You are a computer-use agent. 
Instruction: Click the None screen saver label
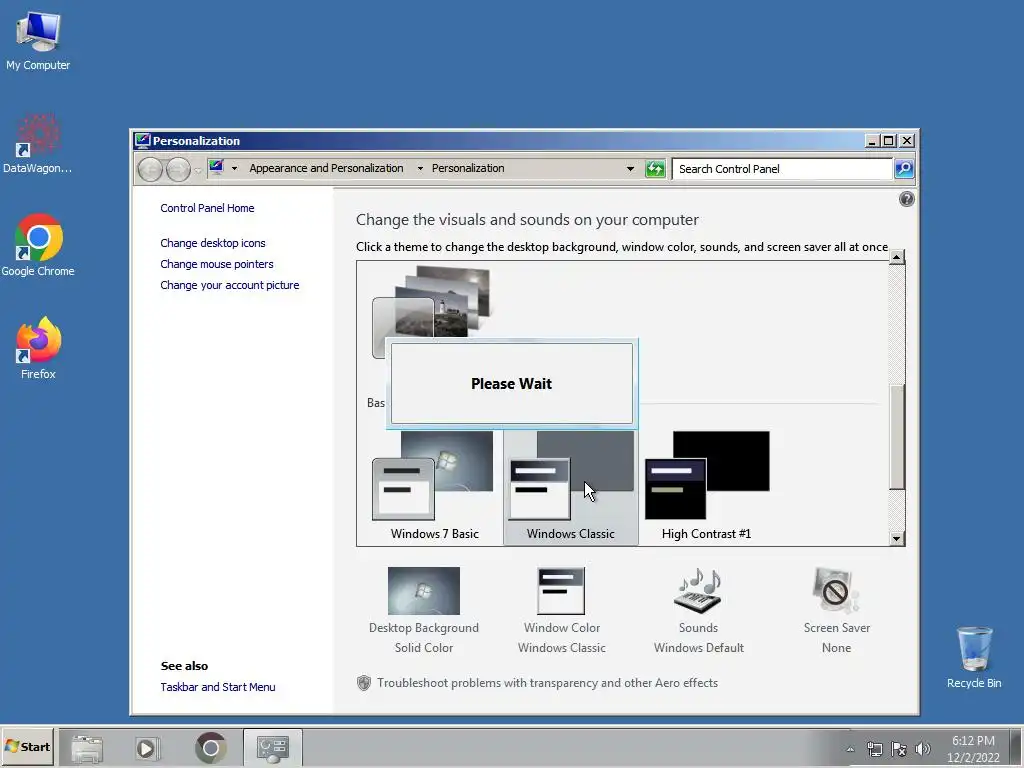837,648
